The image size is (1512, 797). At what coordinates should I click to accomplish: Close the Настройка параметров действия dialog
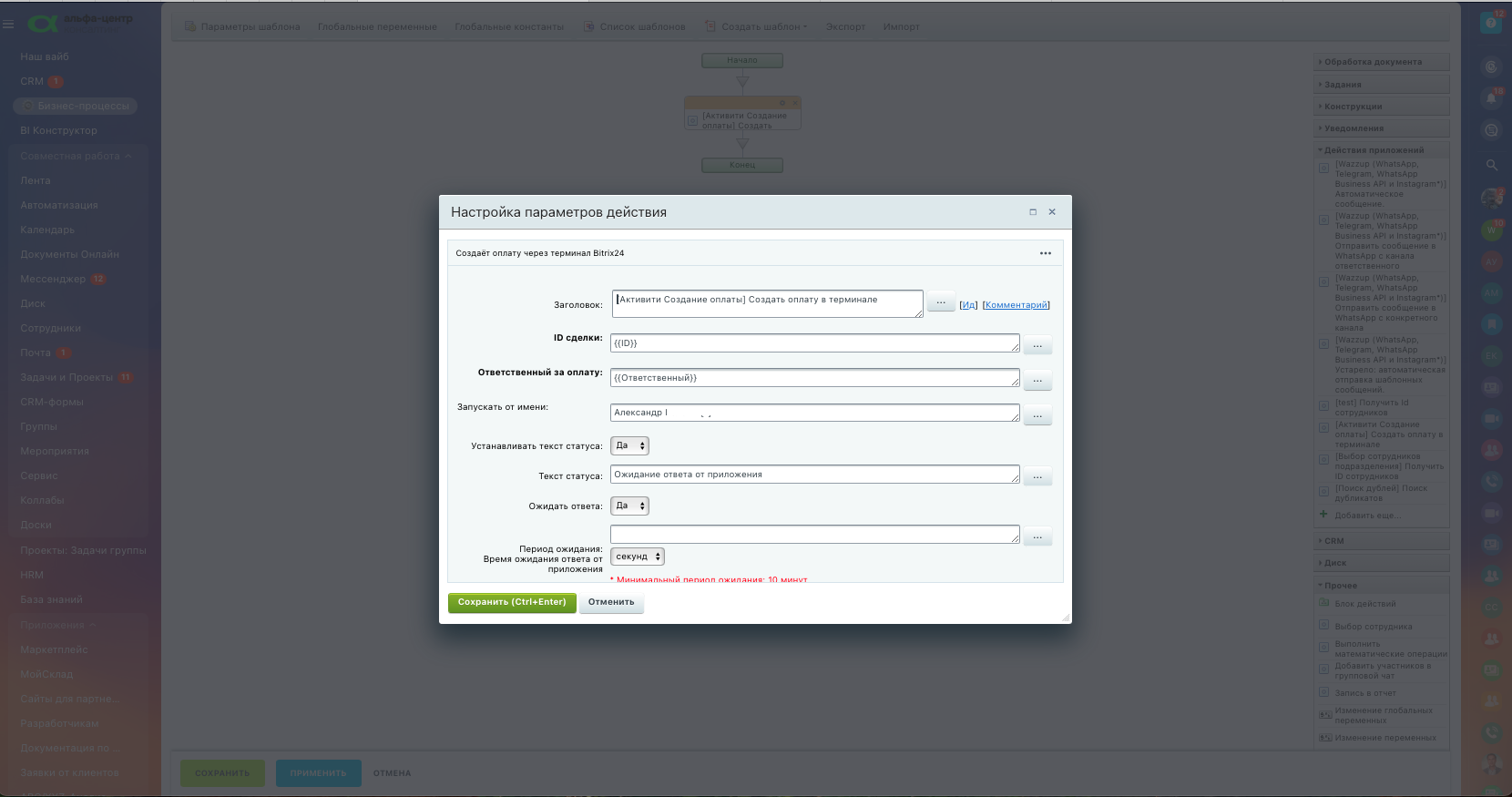(x=1052, y=212)
